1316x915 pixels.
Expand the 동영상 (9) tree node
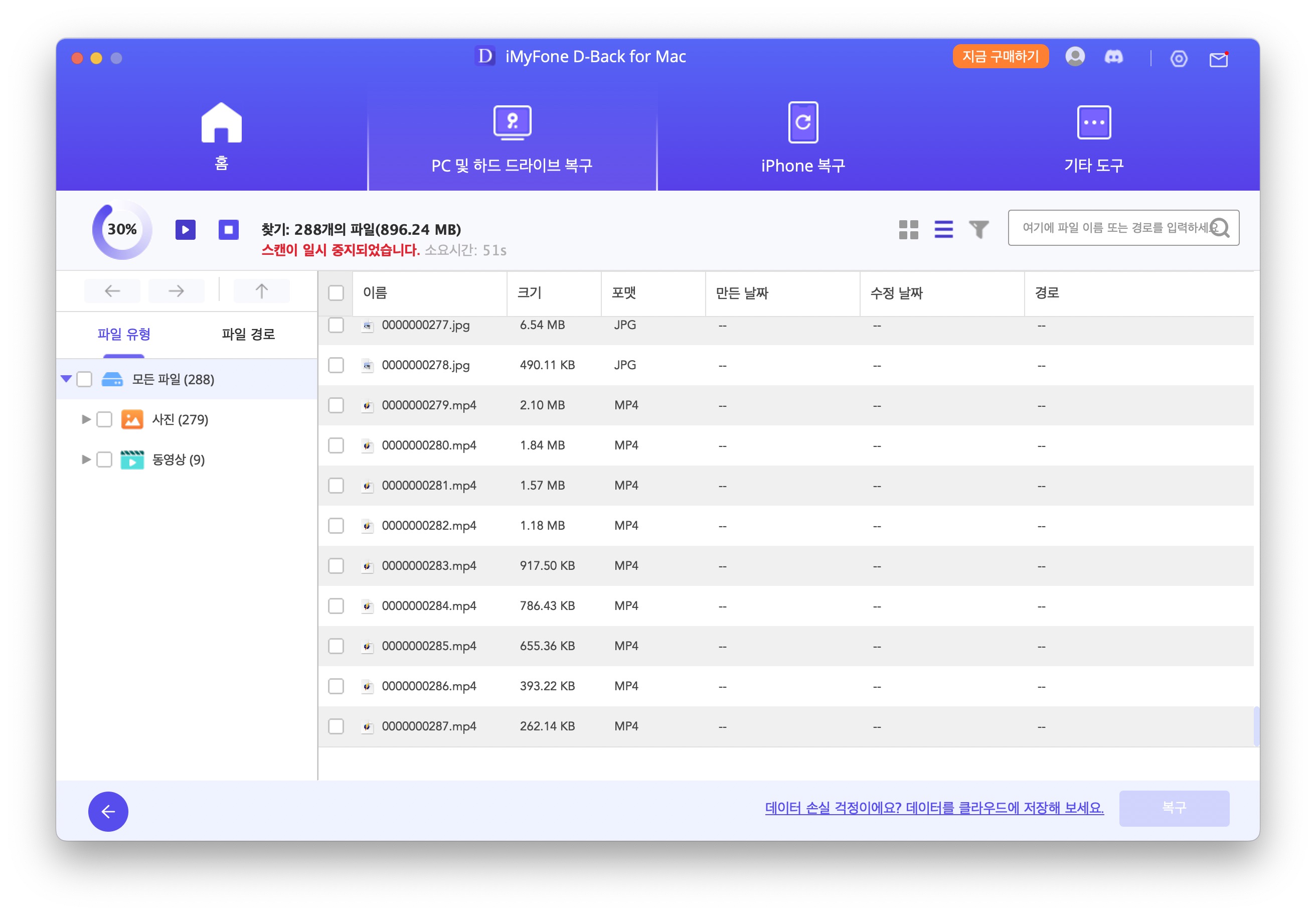(86, 460)
